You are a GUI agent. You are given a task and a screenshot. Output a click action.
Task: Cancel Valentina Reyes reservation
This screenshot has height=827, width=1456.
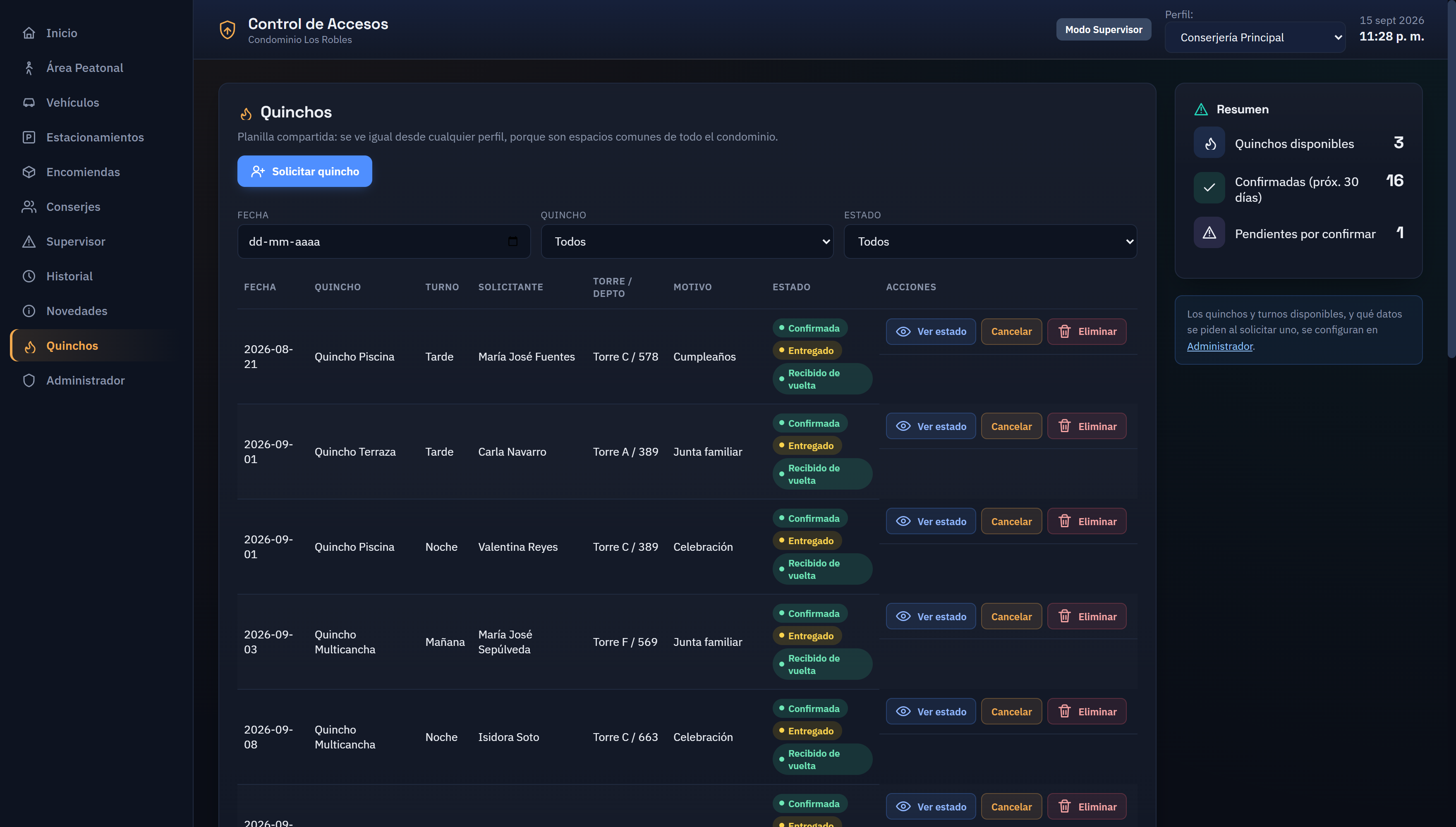point(1011,521)
